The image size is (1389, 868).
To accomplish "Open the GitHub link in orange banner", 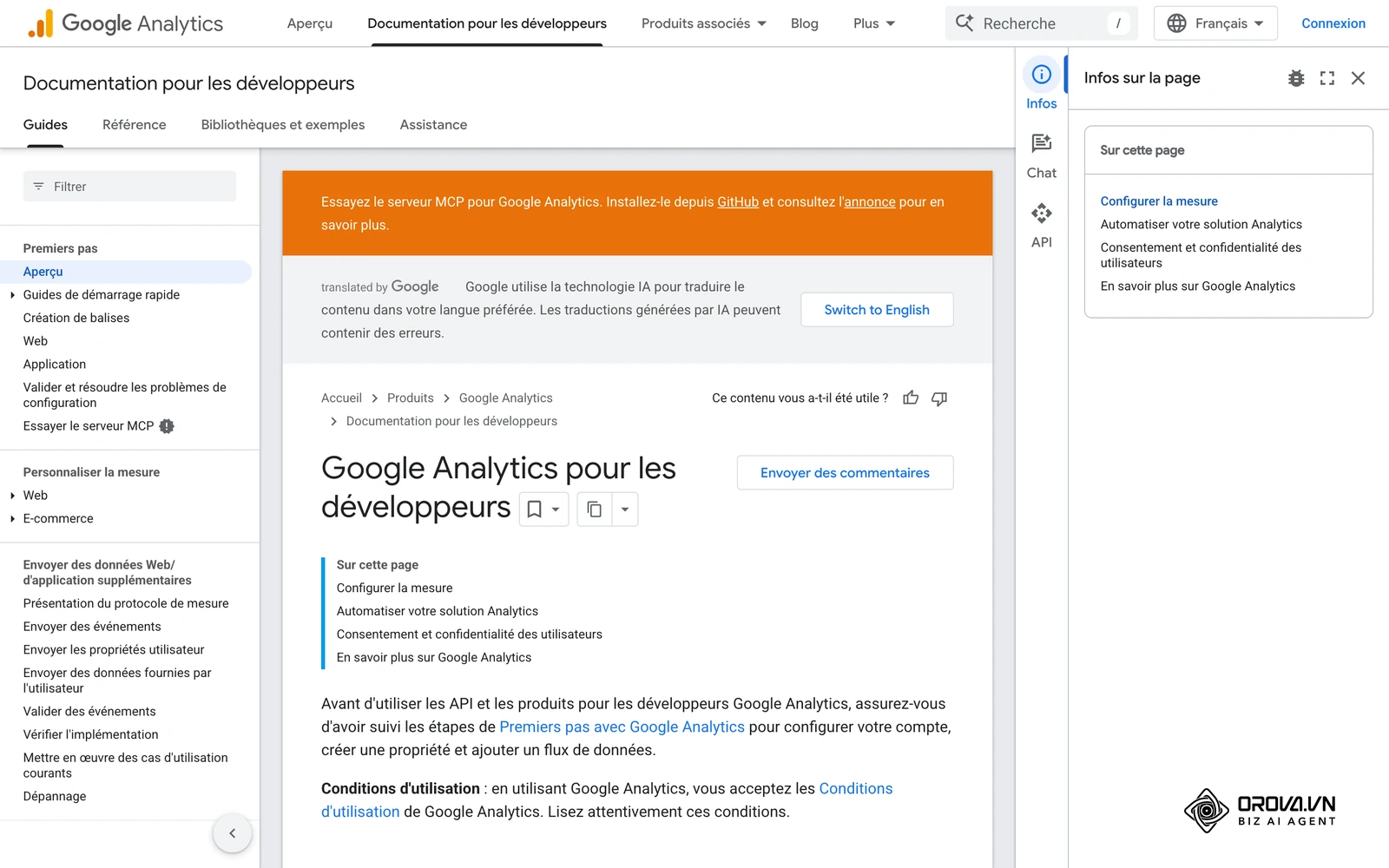I will click(x=738, y=202).
